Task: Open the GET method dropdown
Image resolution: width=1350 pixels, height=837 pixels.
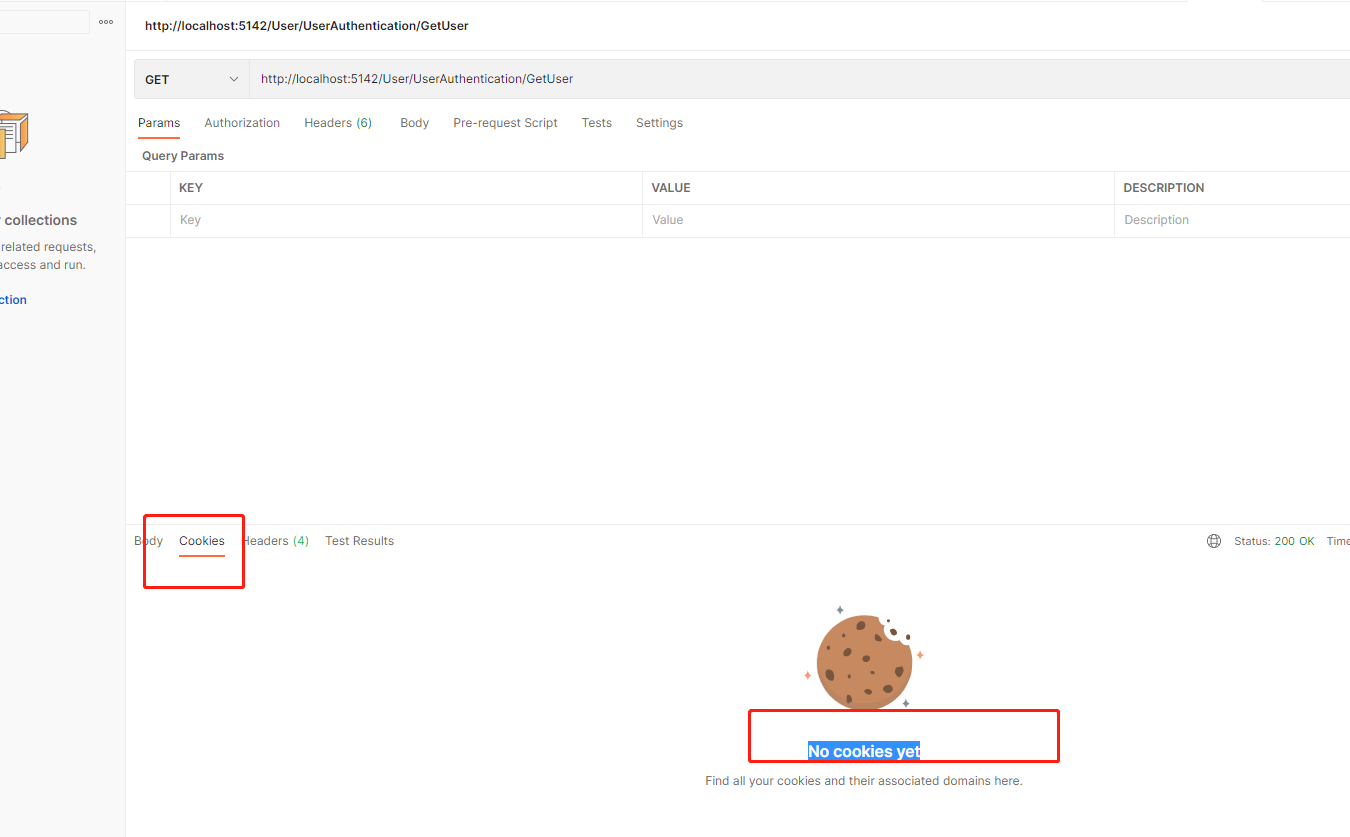Action: (x=191, y=78)
